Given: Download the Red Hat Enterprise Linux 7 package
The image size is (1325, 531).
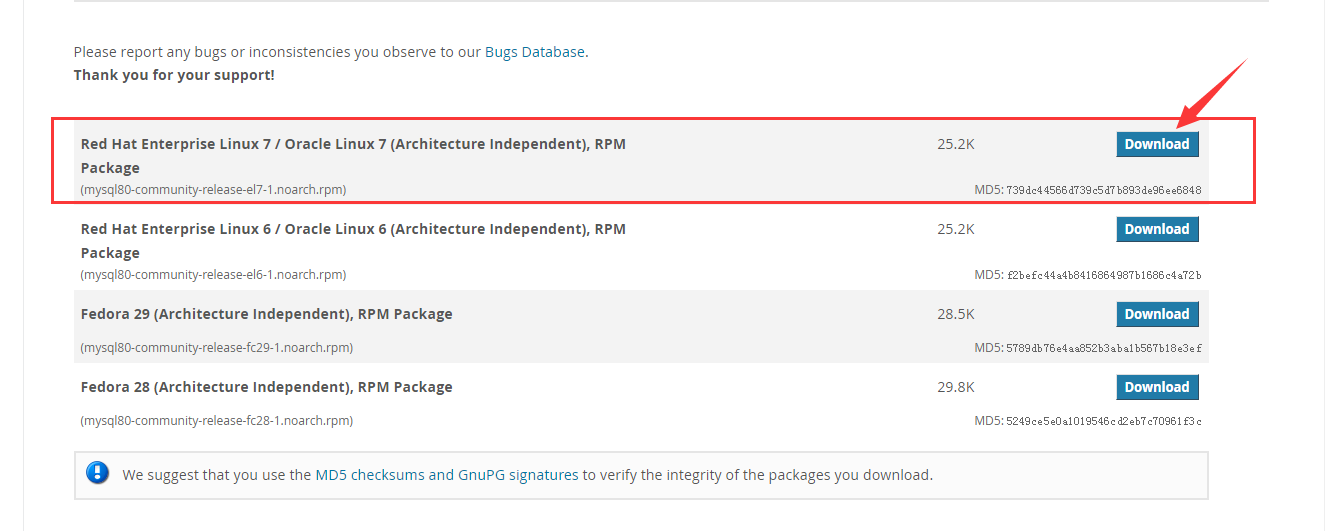Looking at the screenshot, I should pyautogui.click(x=1157, y=144).
